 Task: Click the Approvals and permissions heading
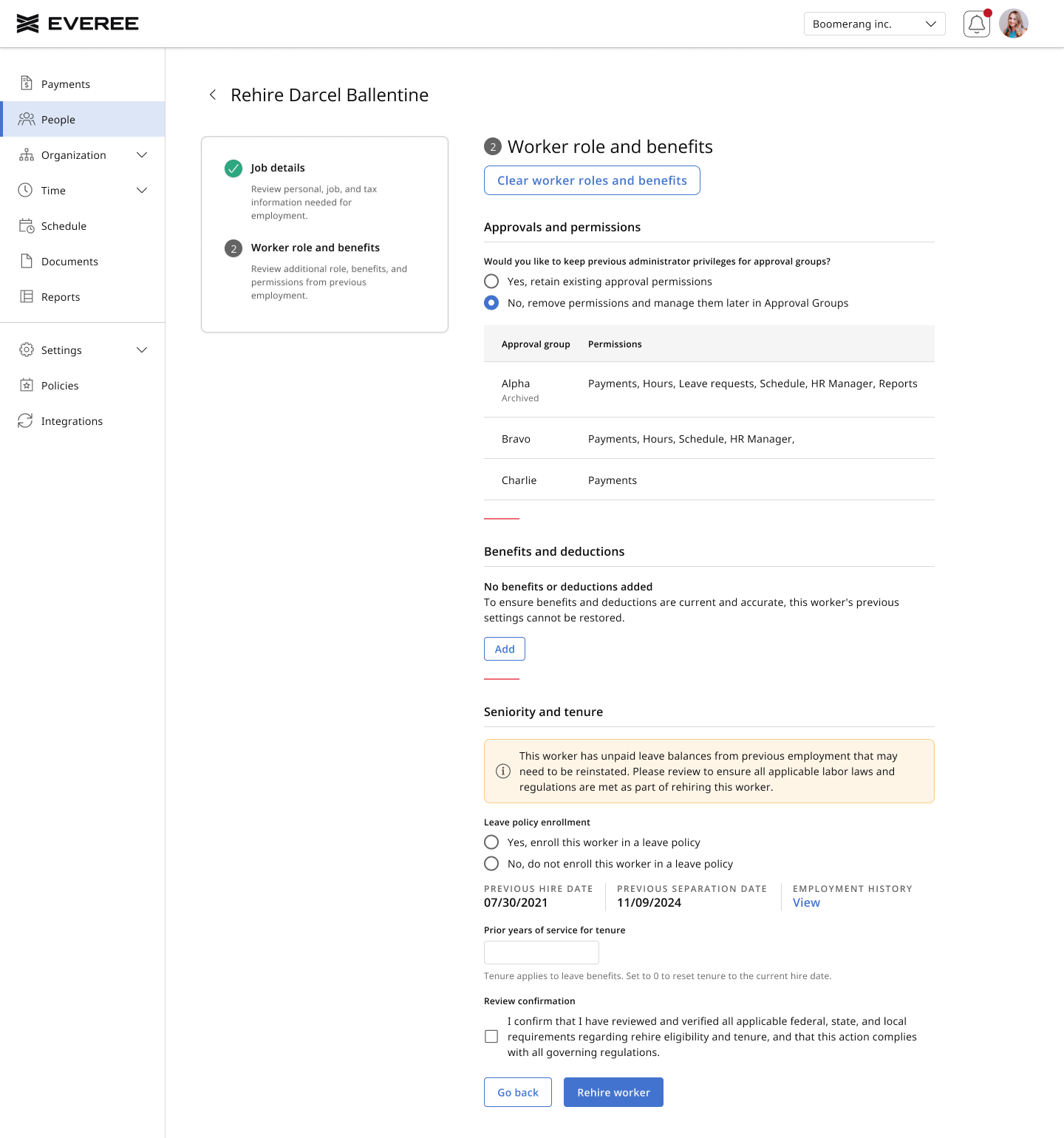[562, 227]
